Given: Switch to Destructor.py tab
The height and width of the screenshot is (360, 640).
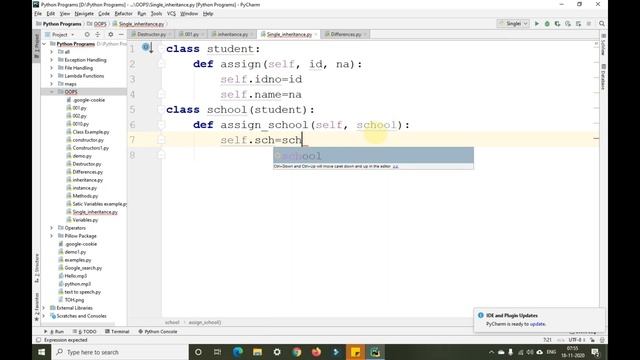Looking at the screenshot, I should point(151,34).
